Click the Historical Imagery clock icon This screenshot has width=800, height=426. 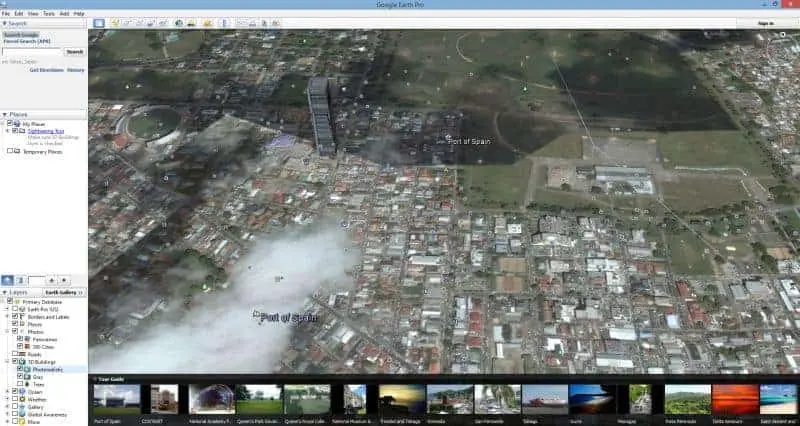pyautogui.click(x=178, y=22)
